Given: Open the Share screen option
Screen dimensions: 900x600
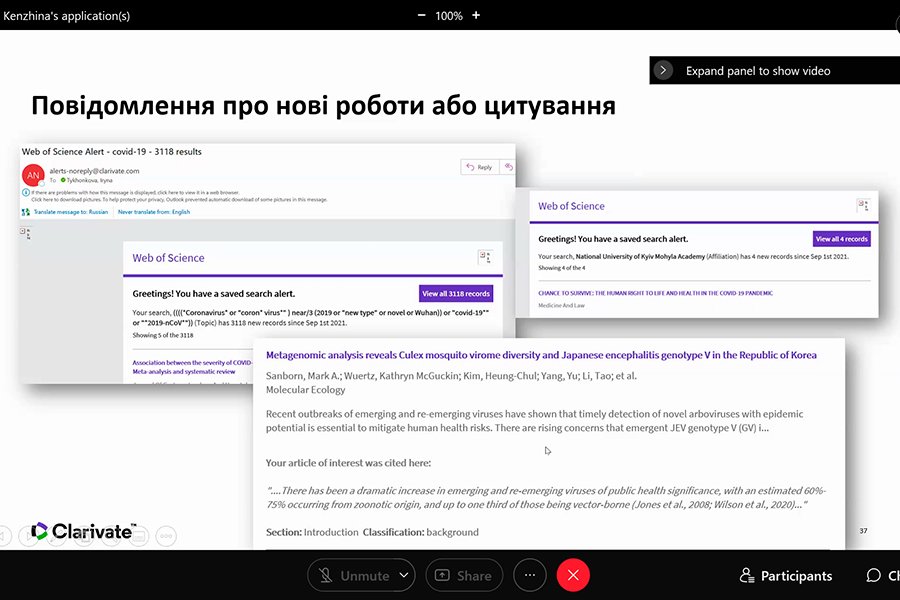Looking at the screenshot, I should [x=464, y=575].
